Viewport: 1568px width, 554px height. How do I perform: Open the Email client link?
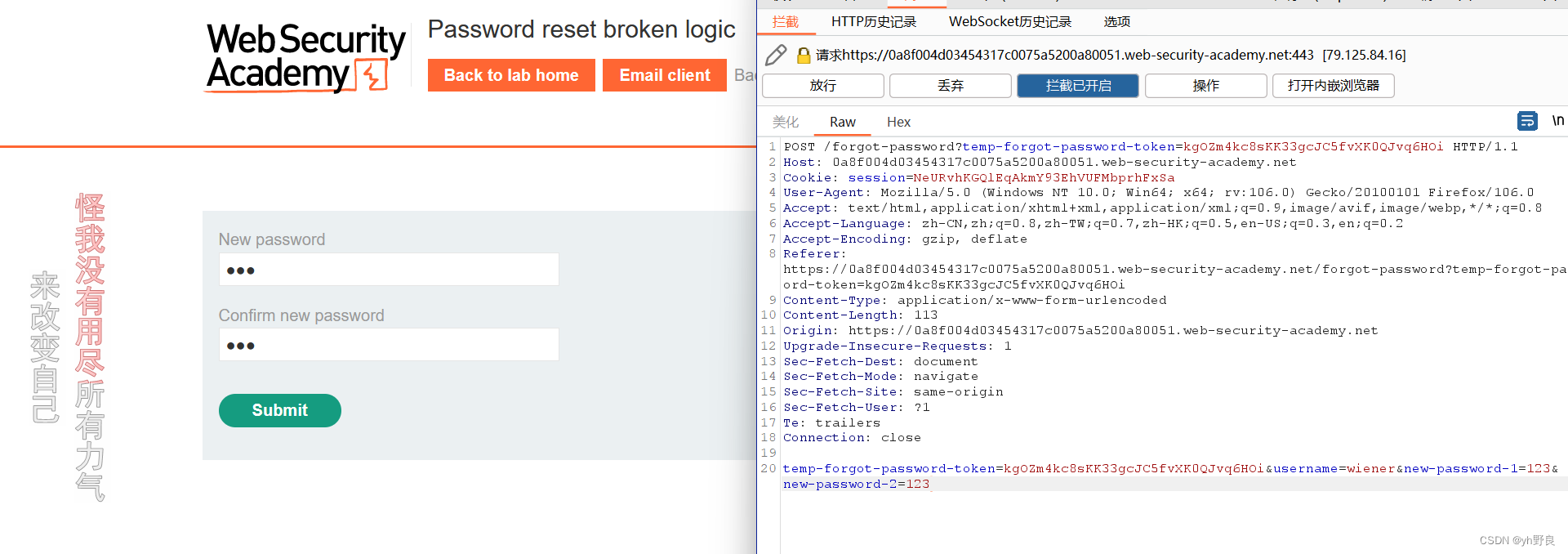point(665,75)
